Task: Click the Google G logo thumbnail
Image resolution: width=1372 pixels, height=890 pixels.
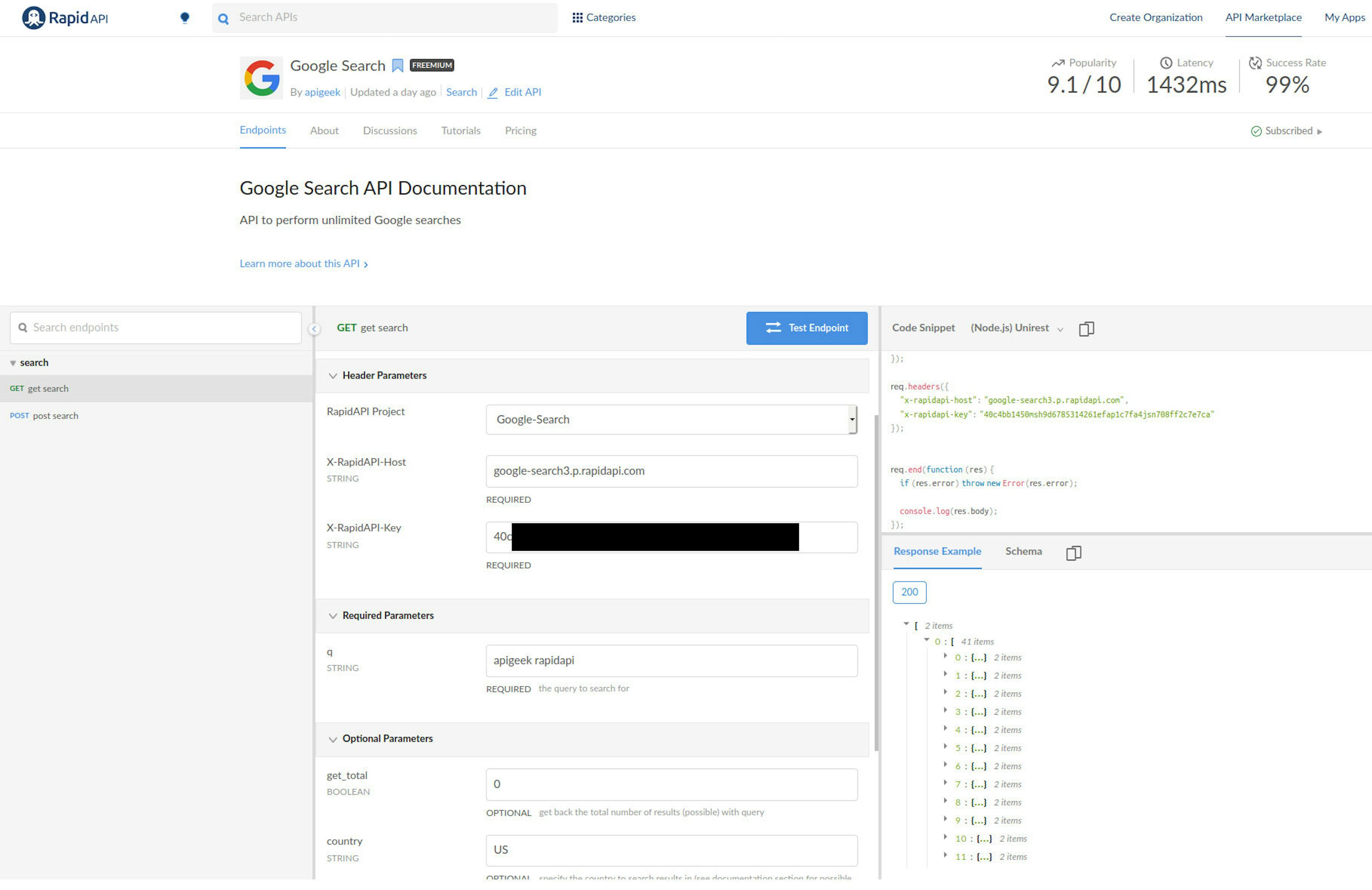Action: click(261, 78)
